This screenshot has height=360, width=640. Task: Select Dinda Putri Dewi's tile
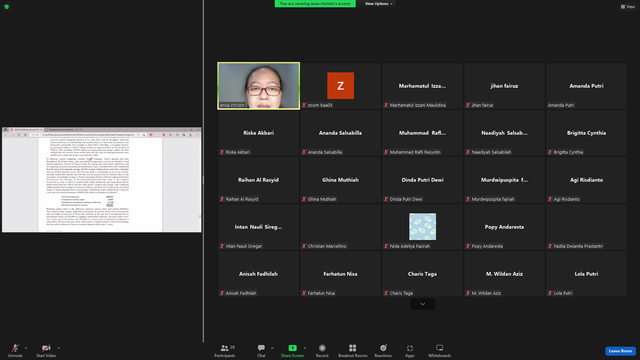coord(422,180)
